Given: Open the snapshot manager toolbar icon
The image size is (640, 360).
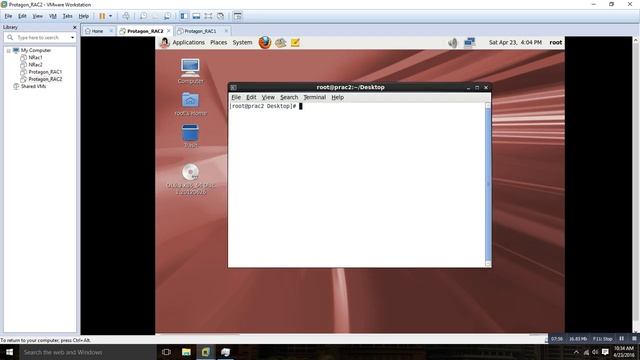Looking at the screenshot, I should pyautogui.click(x=167, y=16).
